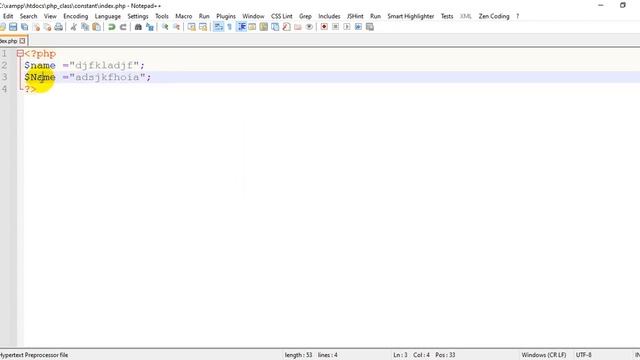
Task: Collapse the PHP code fold marker
Action: 20,53
